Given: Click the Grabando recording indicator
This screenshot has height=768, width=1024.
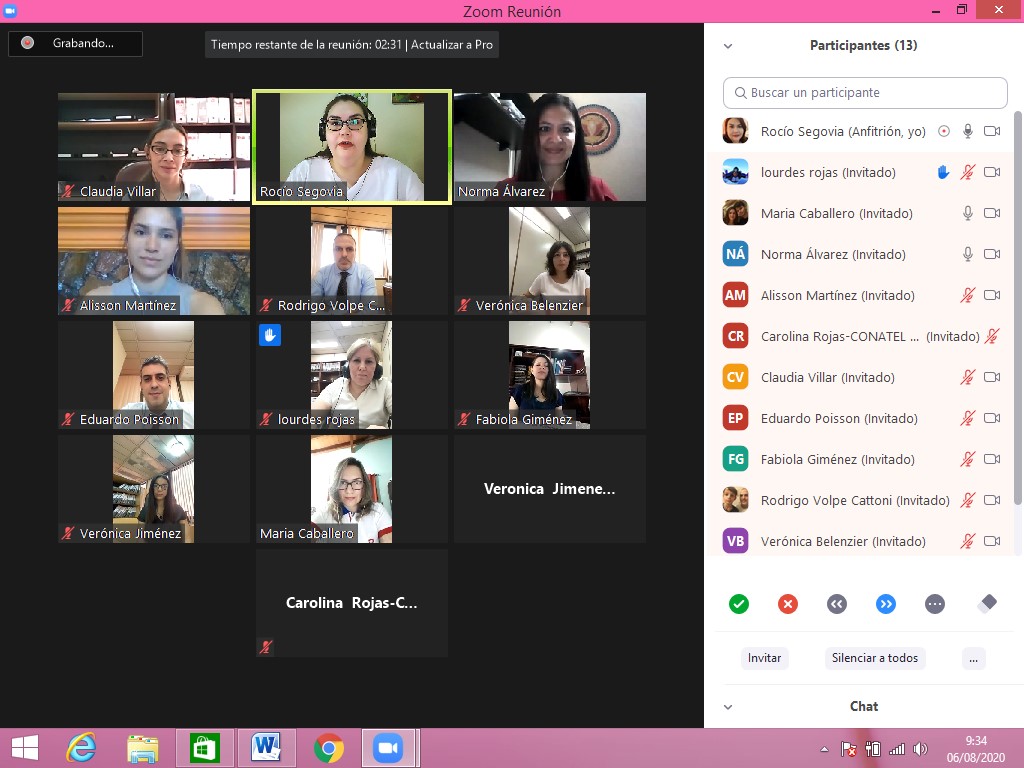Looking at the screenshot, I should click(x=75, y=44).
